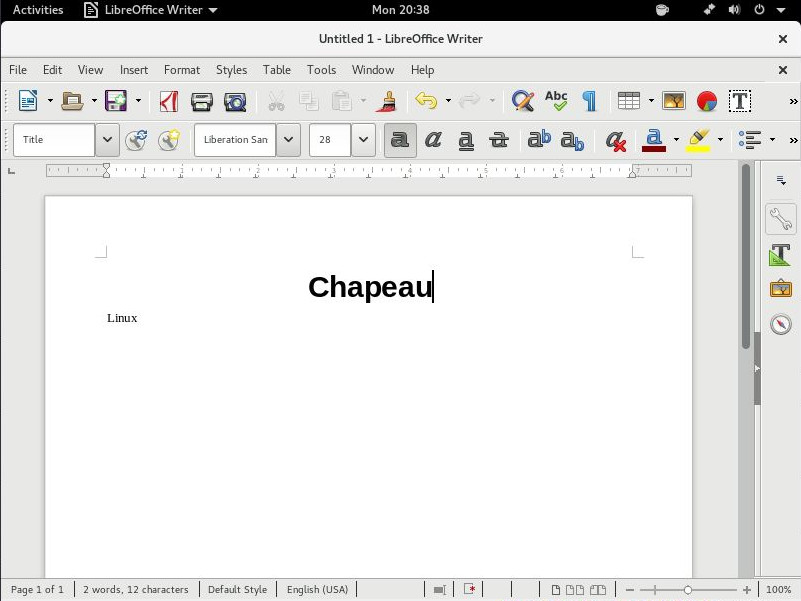Click the Insert Image icon
The image size is (801, 601).
coord(674,101)
